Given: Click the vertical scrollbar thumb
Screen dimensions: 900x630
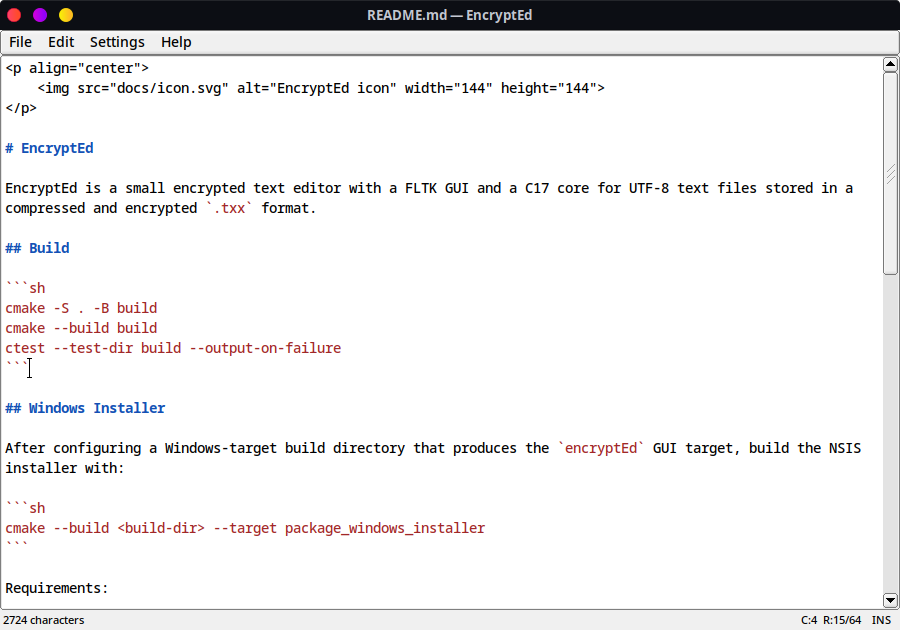Looking at the screenshot, I should click(x=890, y=173).
